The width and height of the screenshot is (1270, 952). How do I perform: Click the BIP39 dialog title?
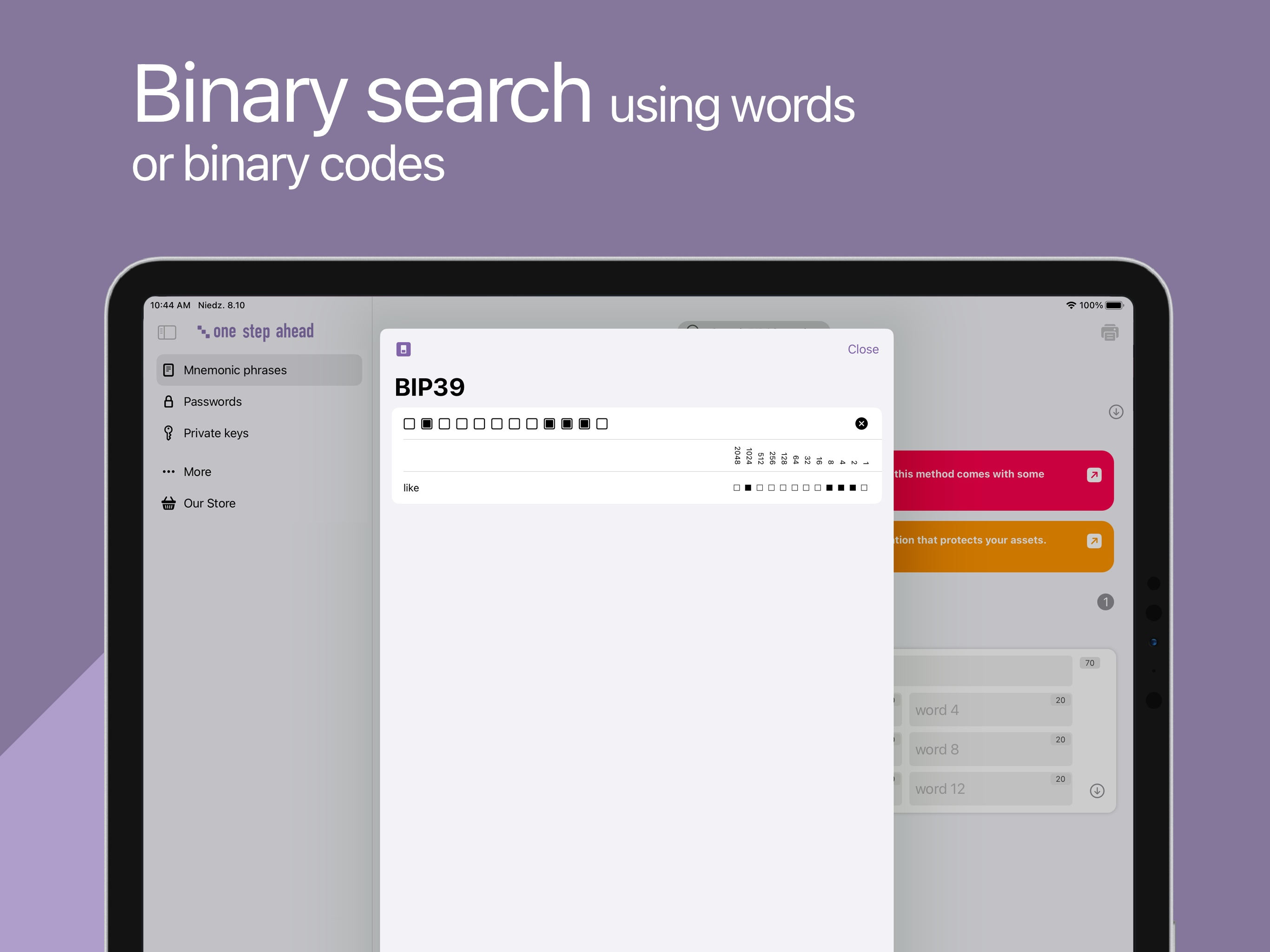pos(430,387)
